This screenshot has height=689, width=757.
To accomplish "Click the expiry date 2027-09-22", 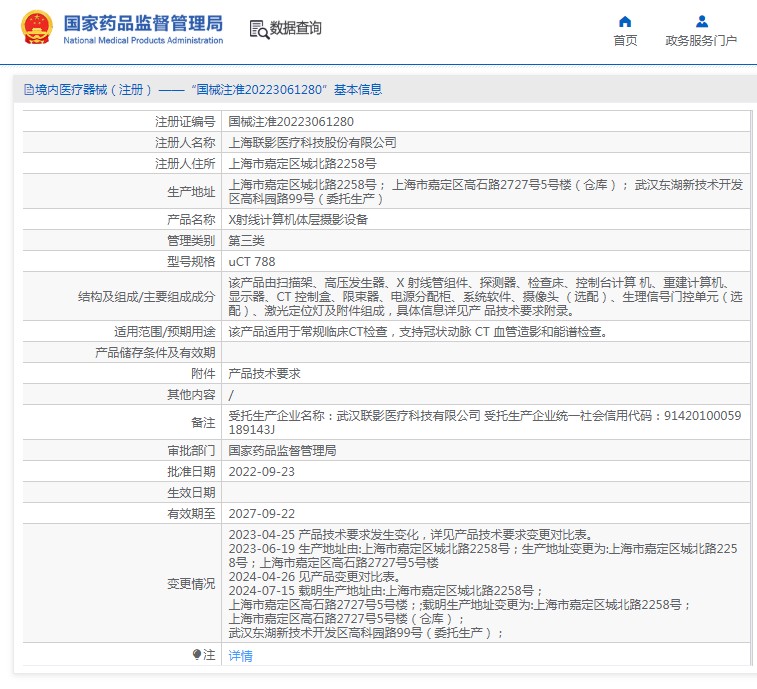I will [x=262, y=513].
